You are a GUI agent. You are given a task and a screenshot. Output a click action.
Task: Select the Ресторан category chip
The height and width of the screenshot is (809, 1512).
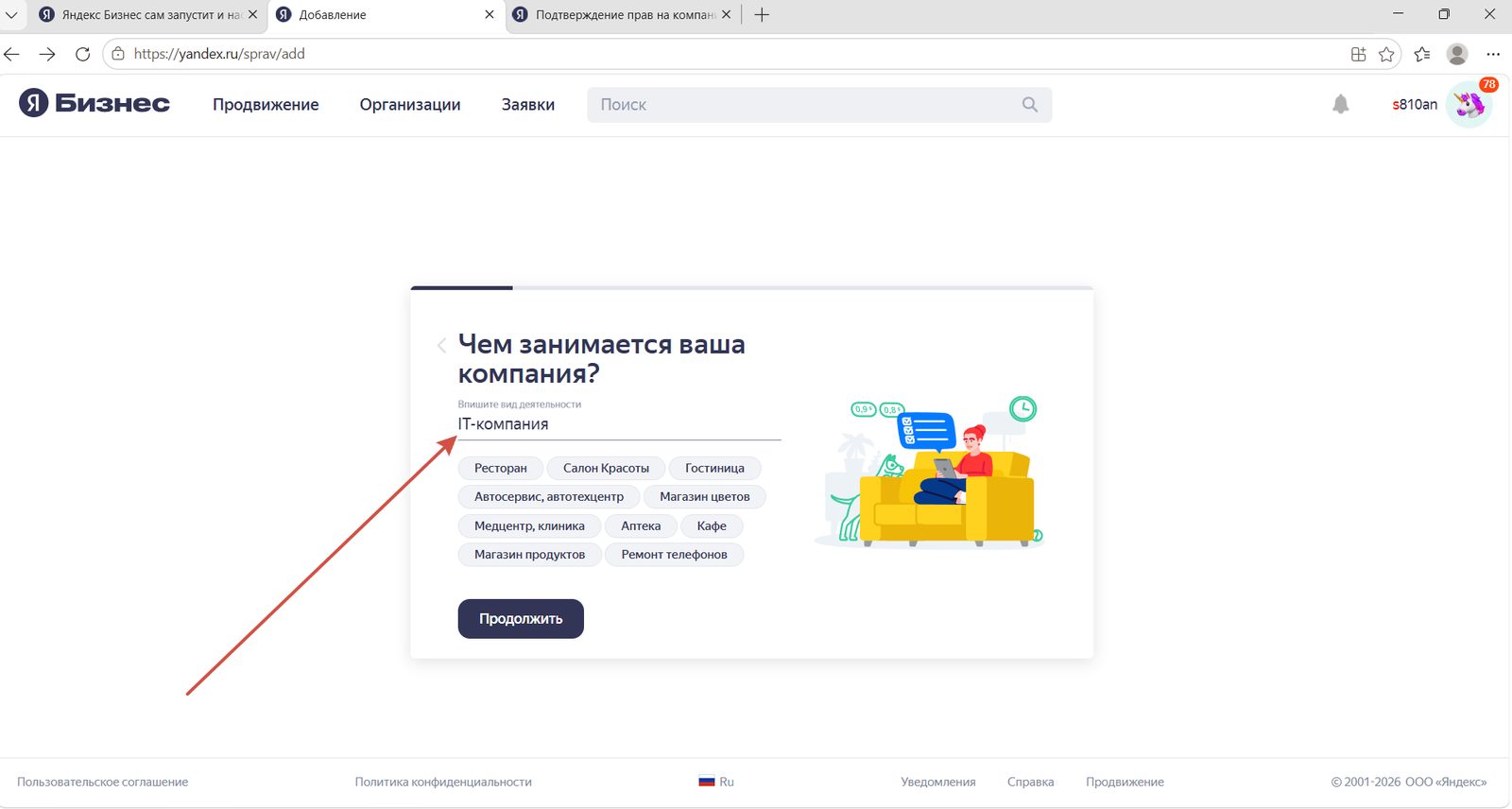501,468
